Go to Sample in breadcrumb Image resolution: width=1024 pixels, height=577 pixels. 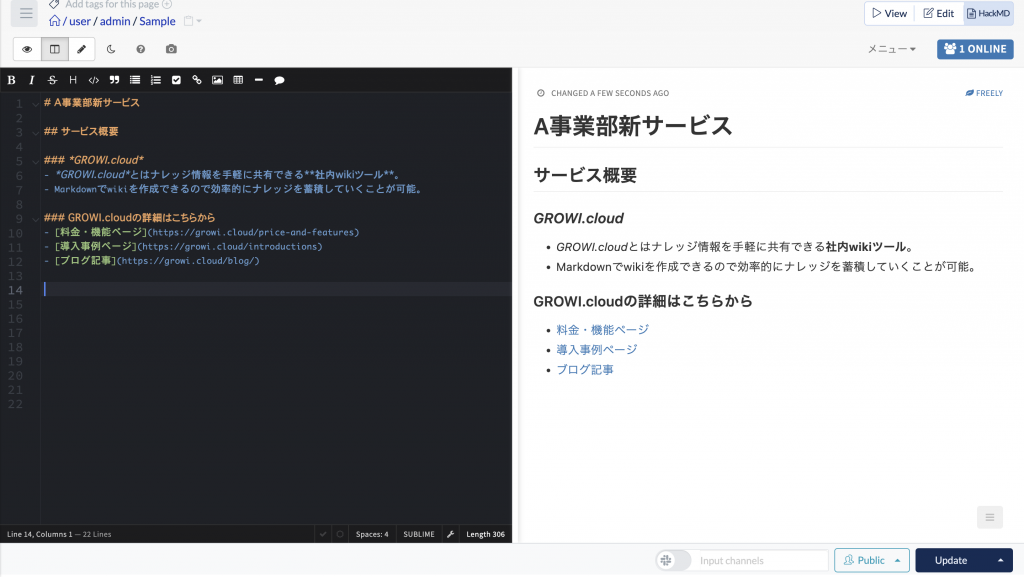point(157,21)
